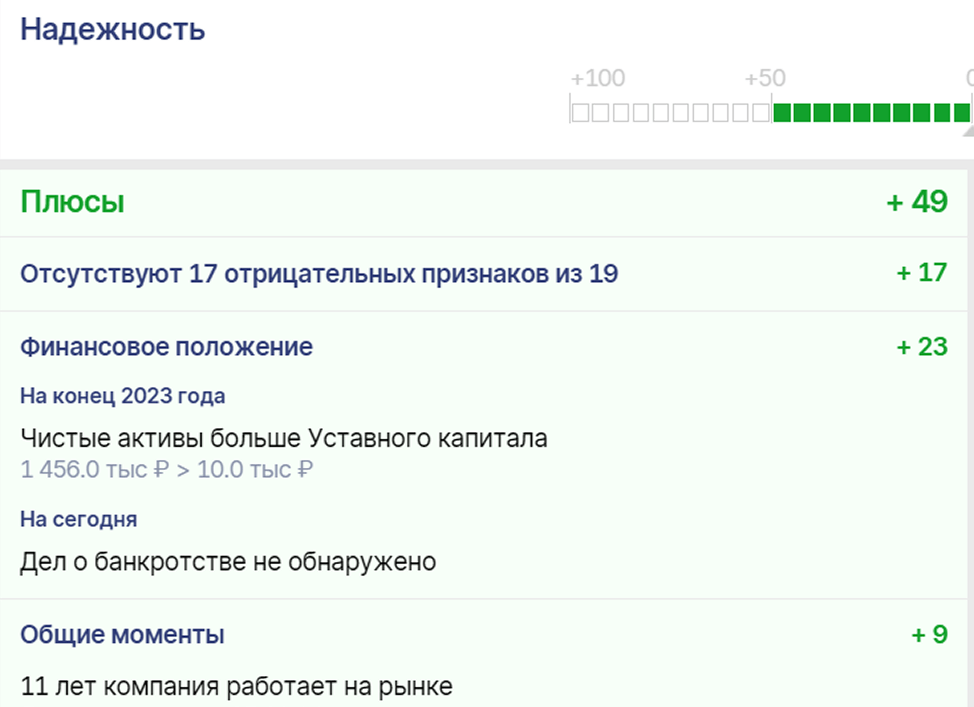Click the + 17 score value
Image resolution: width=974 pixels, height=707 pixels.
click(x=922, y=272)
